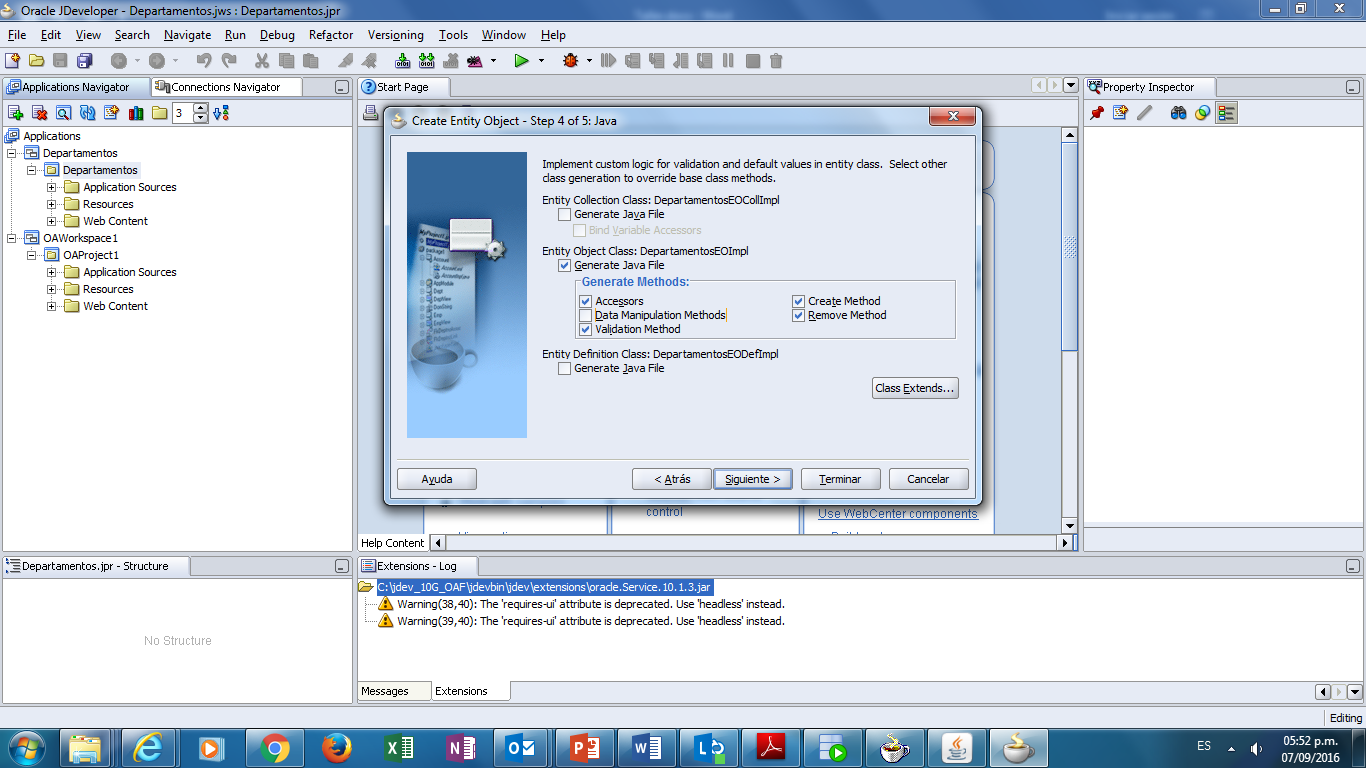This screenshot has height=768, width=1366.
Task: Open the Refactor menu
Action: (x=331, y=35)
